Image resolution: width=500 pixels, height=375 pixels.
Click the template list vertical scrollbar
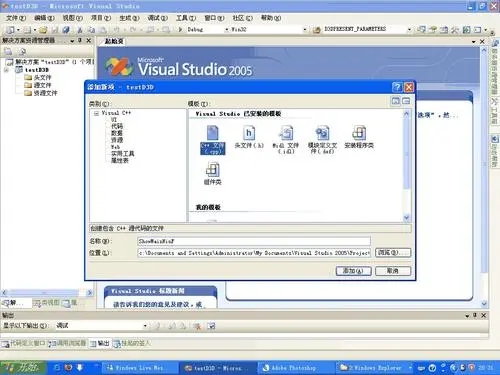point(406,166)
